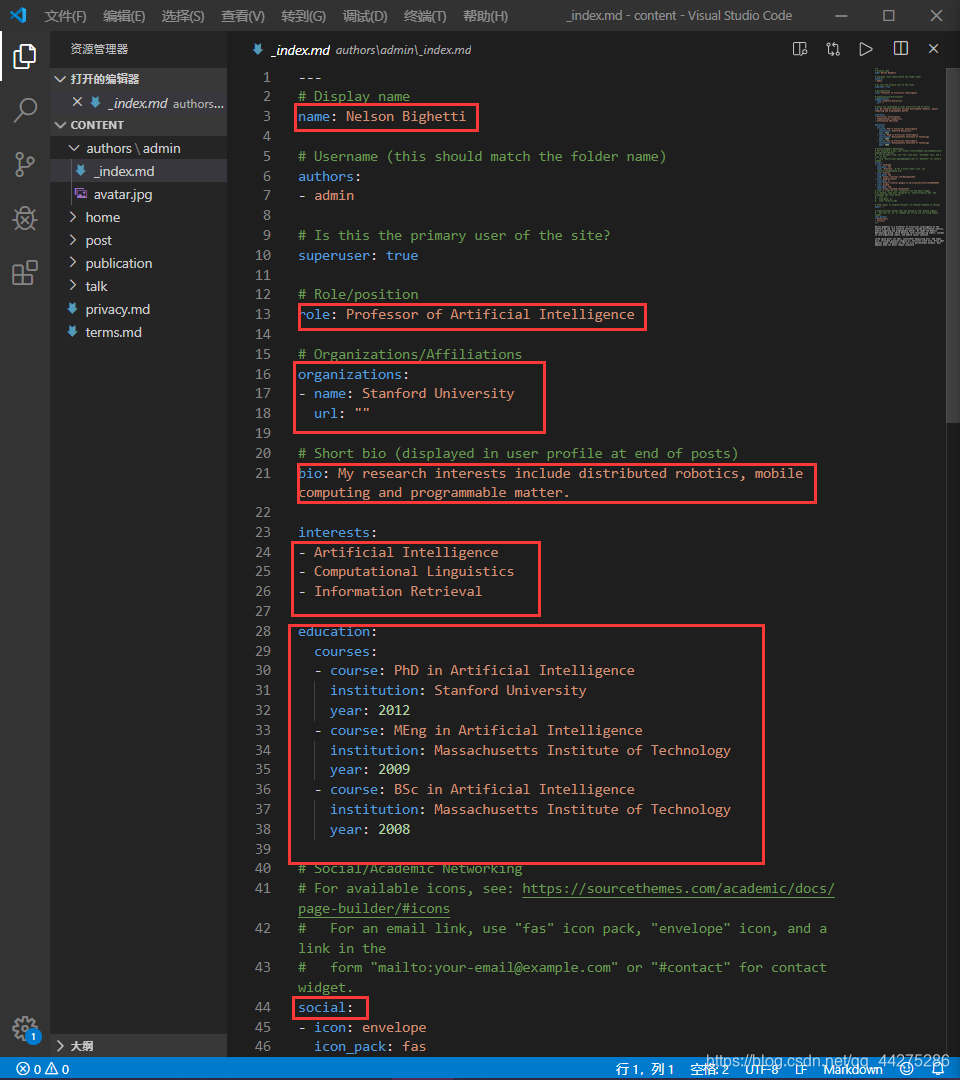This screenshot has height=1080, width=960.
Task: Click the VS Code logo icon
Action: [18, 15]
